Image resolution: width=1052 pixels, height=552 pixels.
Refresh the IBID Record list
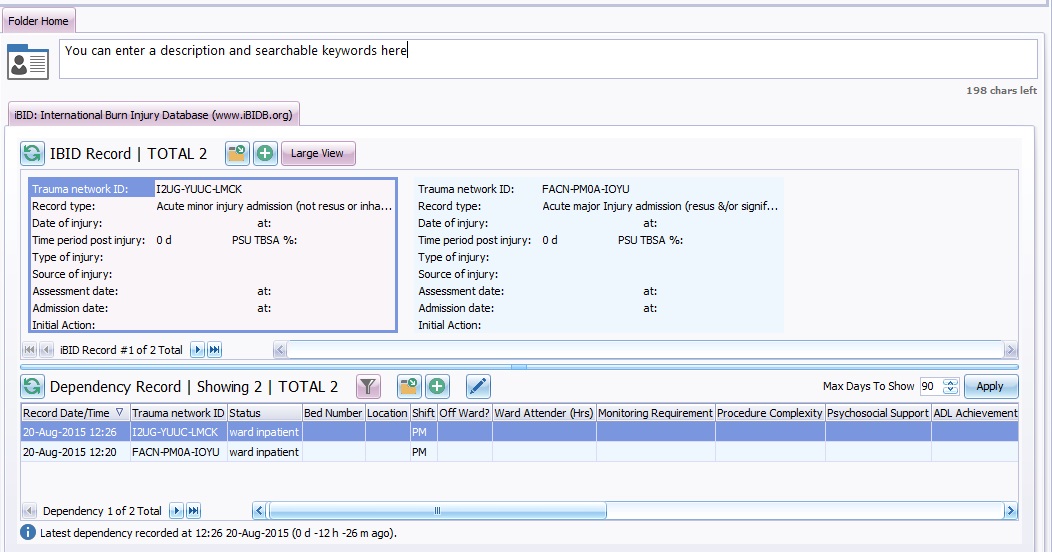click(32, 154)
